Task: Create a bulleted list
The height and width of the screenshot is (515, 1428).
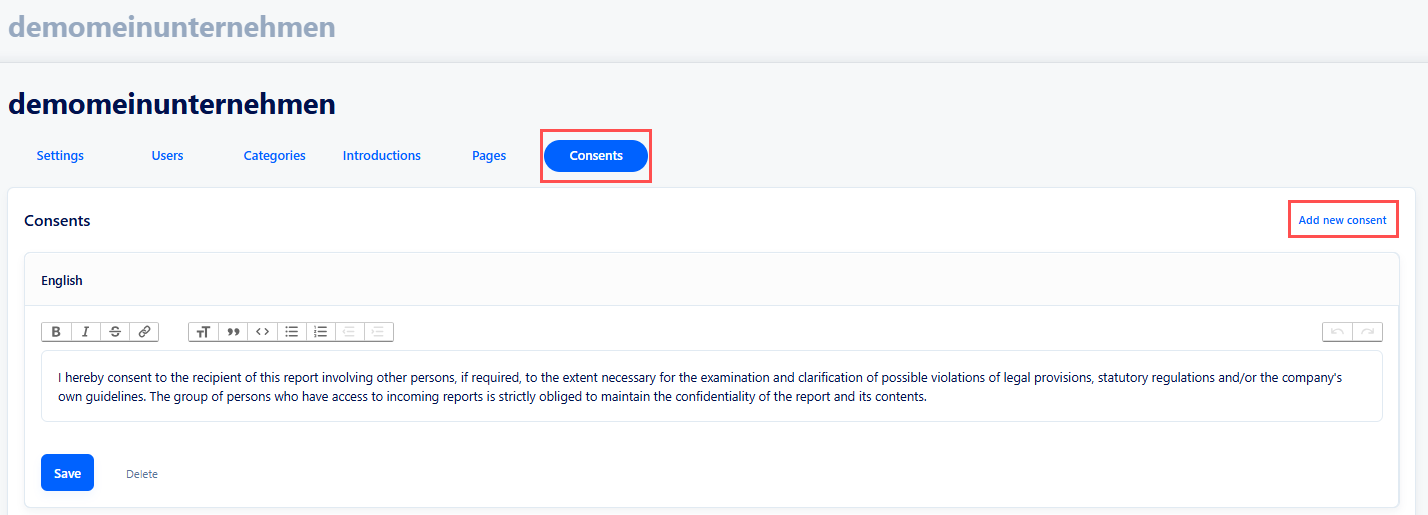Action: tap(291, 332)
